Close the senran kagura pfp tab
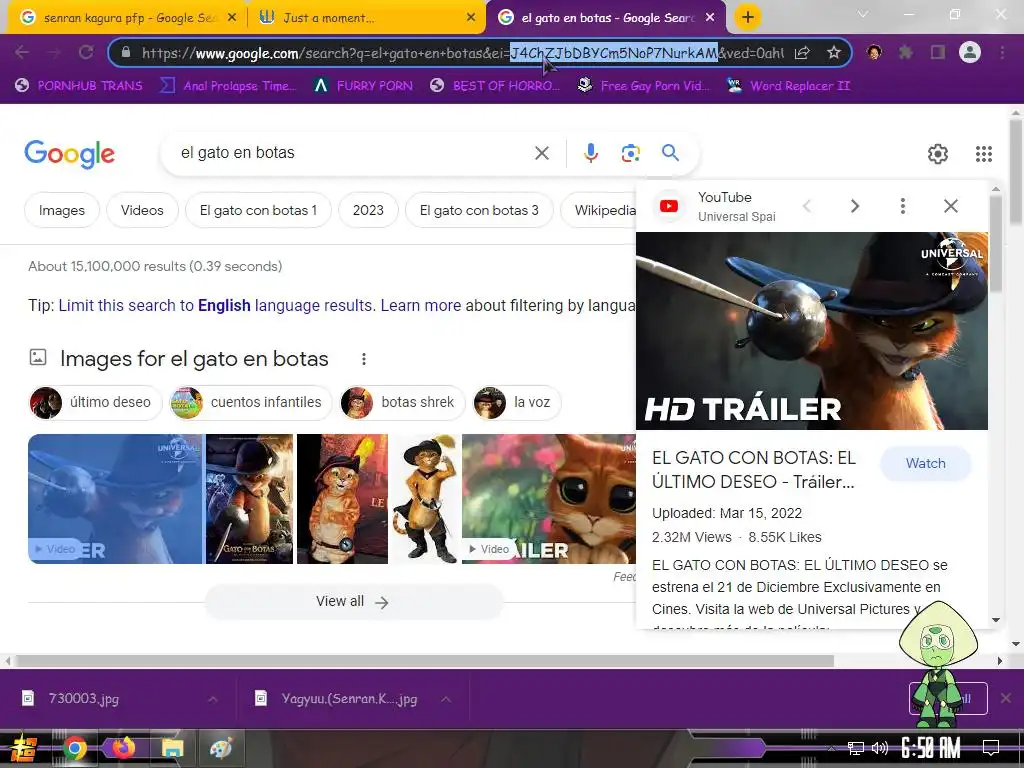The width and height of the screenshot is (1024, 768). 232,18
